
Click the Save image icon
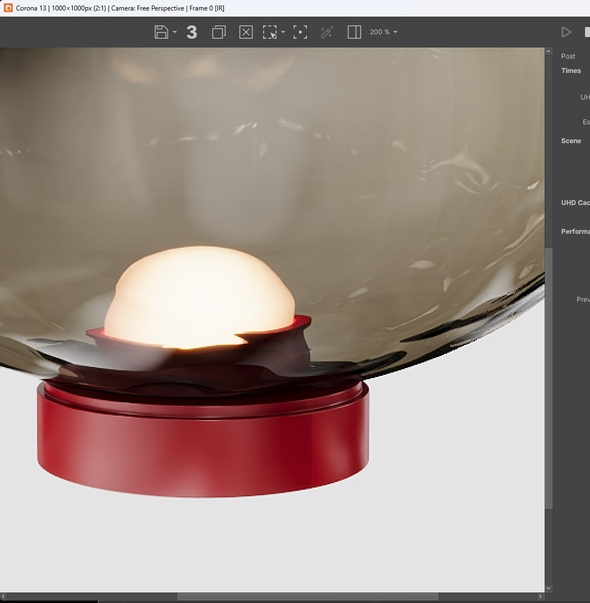pyautogui.click(x=161, y=32)
